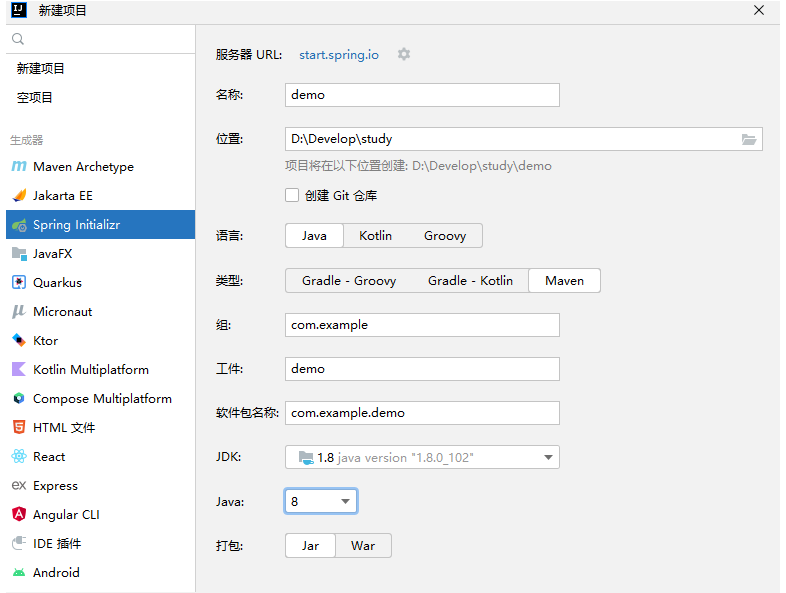The width and height of the screenshot is (786, 593).
Task: Enable the create Git repository checkbox
Action: [x=292, y=196]
